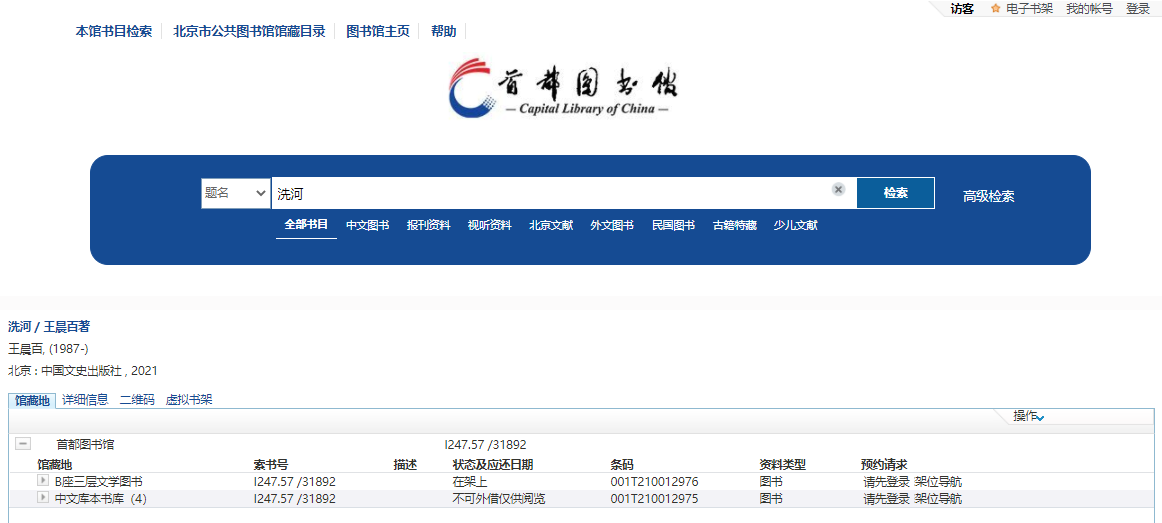The width and height of the screenshot is (1162, 523).
Task: Click 架位导航 for B座三层文学图书 copy
Action: (938, 482)
